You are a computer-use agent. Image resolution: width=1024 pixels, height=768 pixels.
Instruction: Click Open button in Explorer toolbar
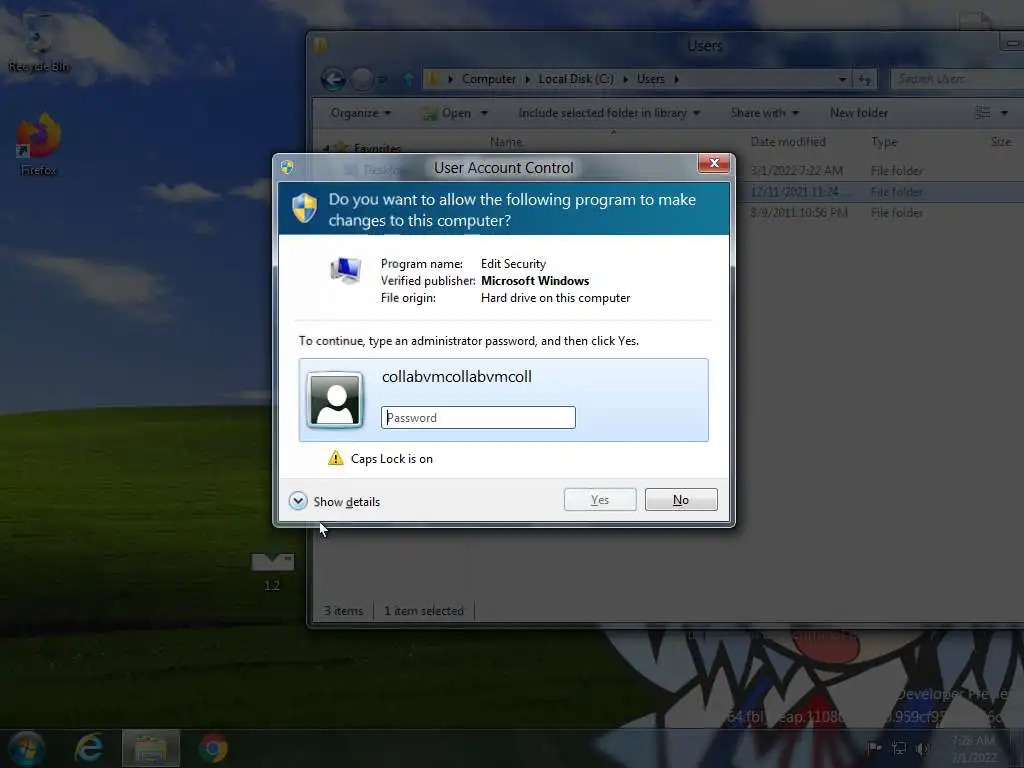pyautogui.click(x=448, y=113)
